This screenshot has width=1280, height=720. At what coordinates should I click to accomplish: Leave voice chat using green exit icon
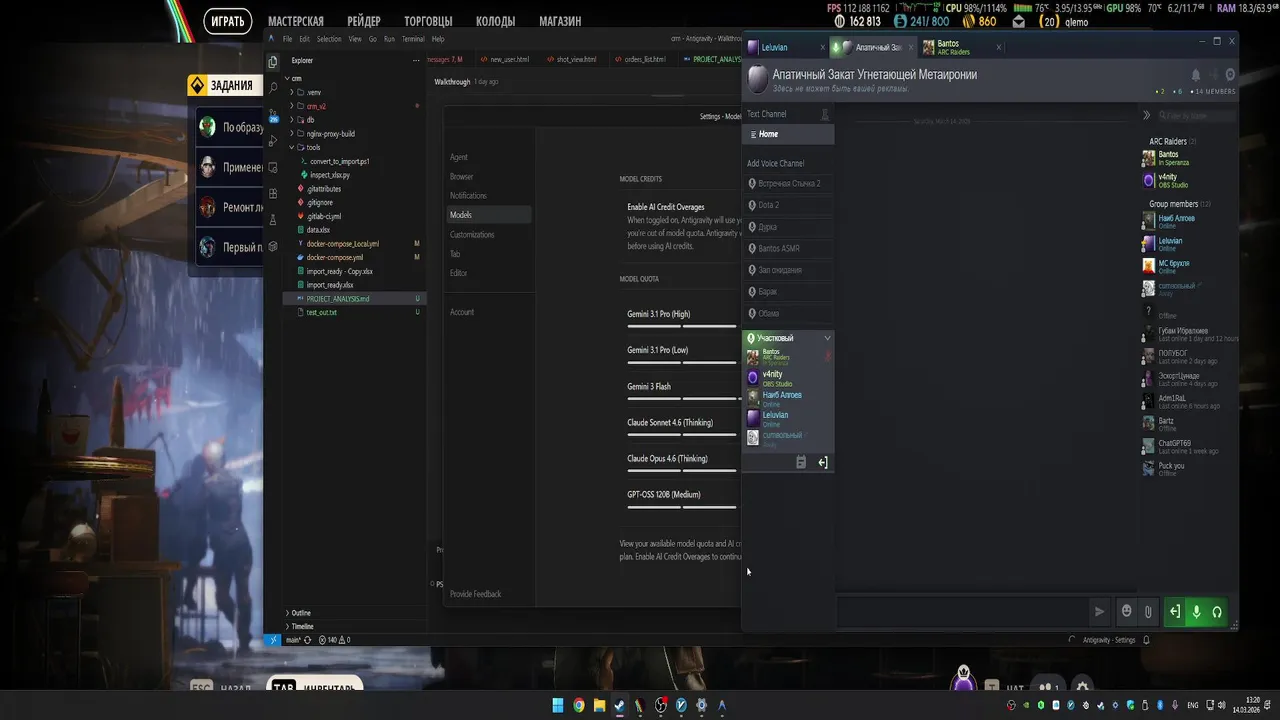point(1175,611)
